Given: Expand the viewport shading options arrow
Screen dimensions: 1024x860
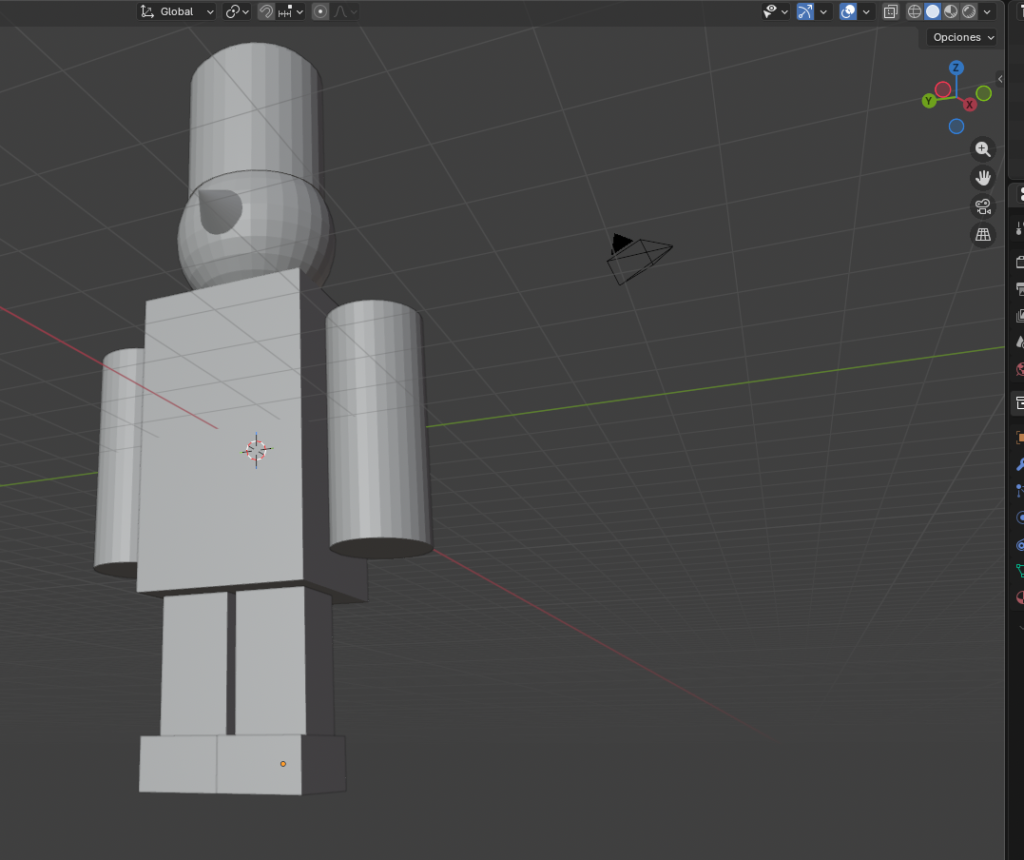Looking at the screenshot, I should 988,12.
